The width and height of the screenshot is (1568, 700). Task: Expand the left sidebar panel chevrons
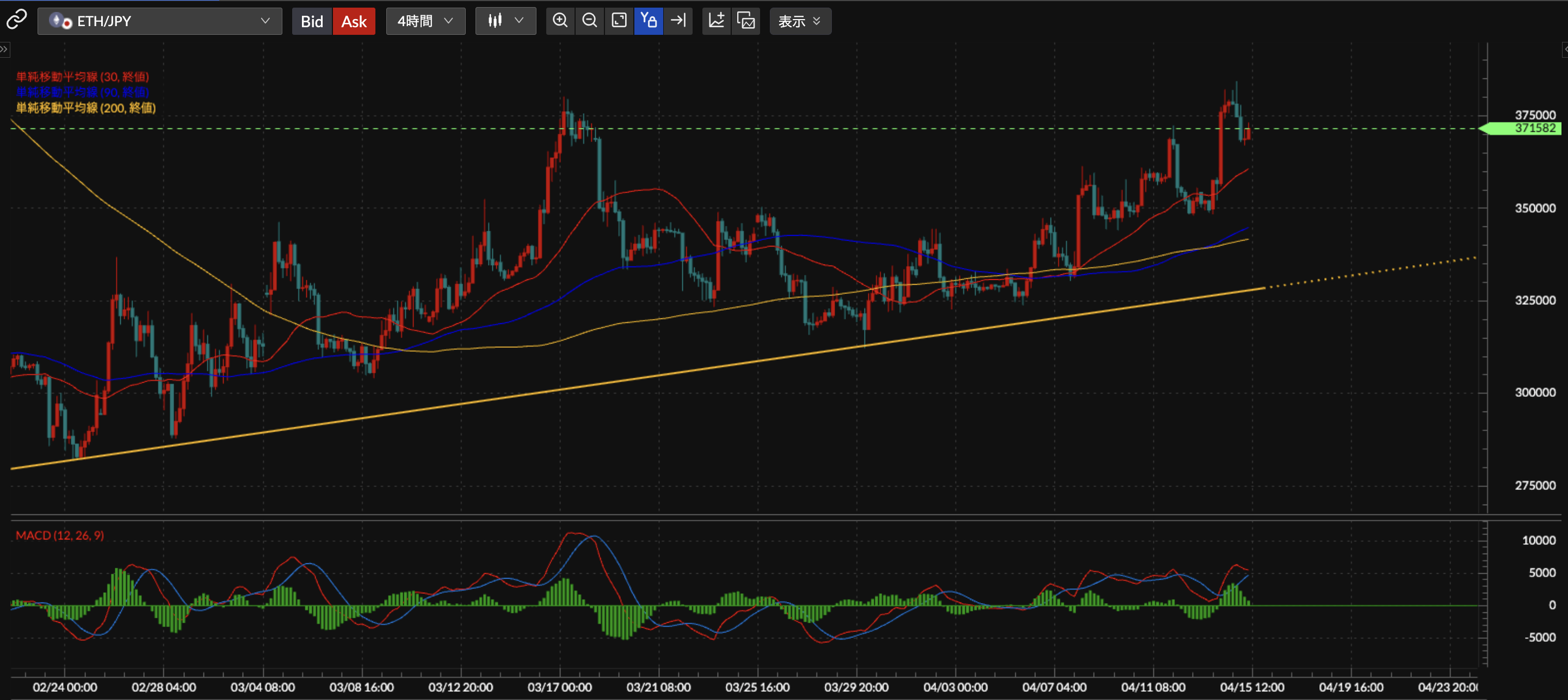[x=5, y=50]
